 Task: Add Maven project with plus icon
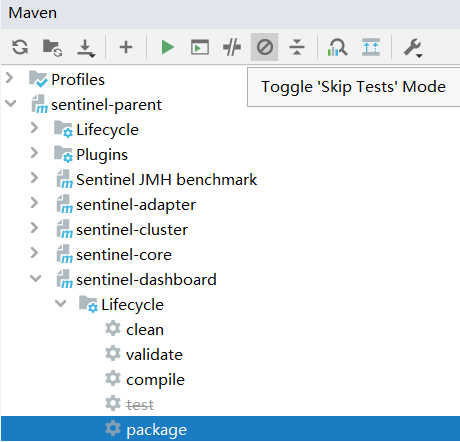[126, 47]
